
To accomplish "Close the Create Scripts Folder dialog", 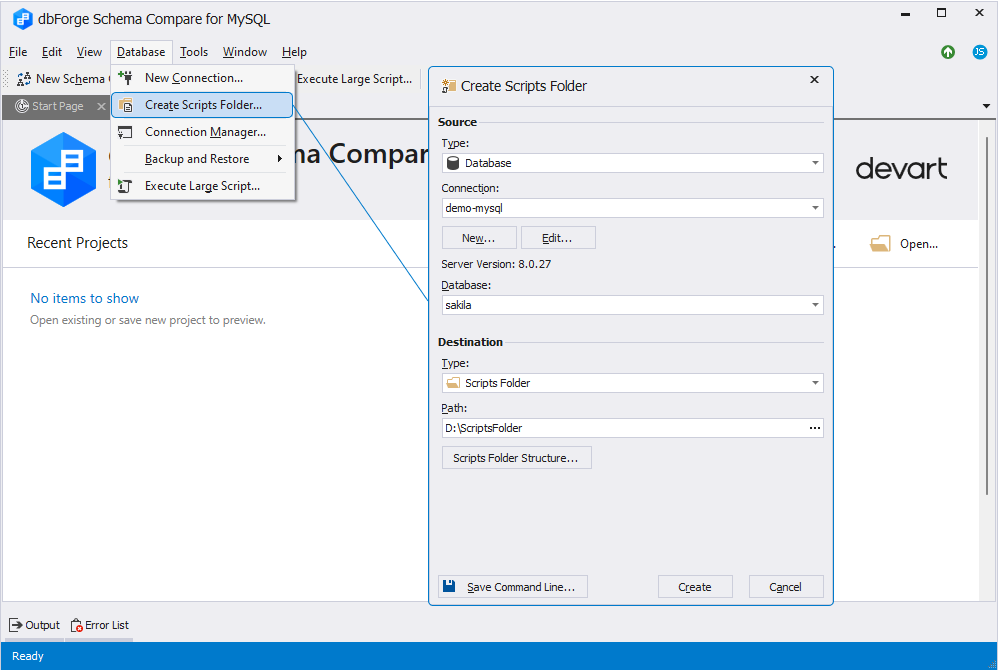I will click(x=814, y=80).
